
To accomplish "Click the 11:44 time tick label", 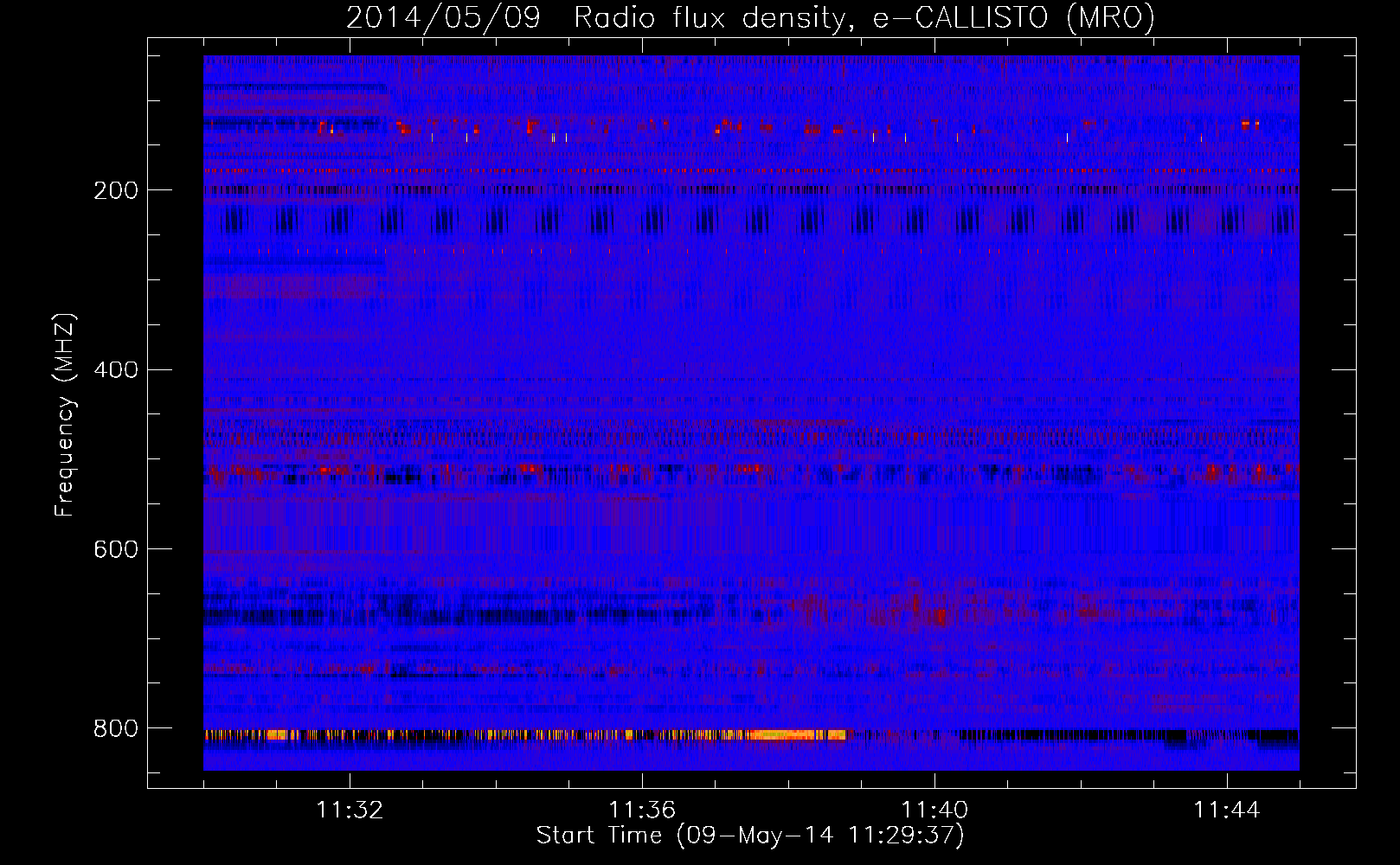I will pyautogui.click(x=1227, y=811).
